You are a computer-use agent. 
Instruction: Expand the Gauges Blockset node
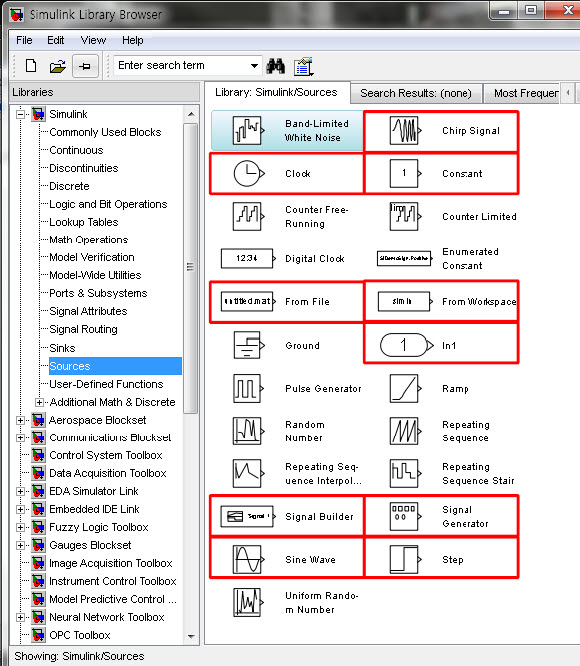(x=20, y=545)
